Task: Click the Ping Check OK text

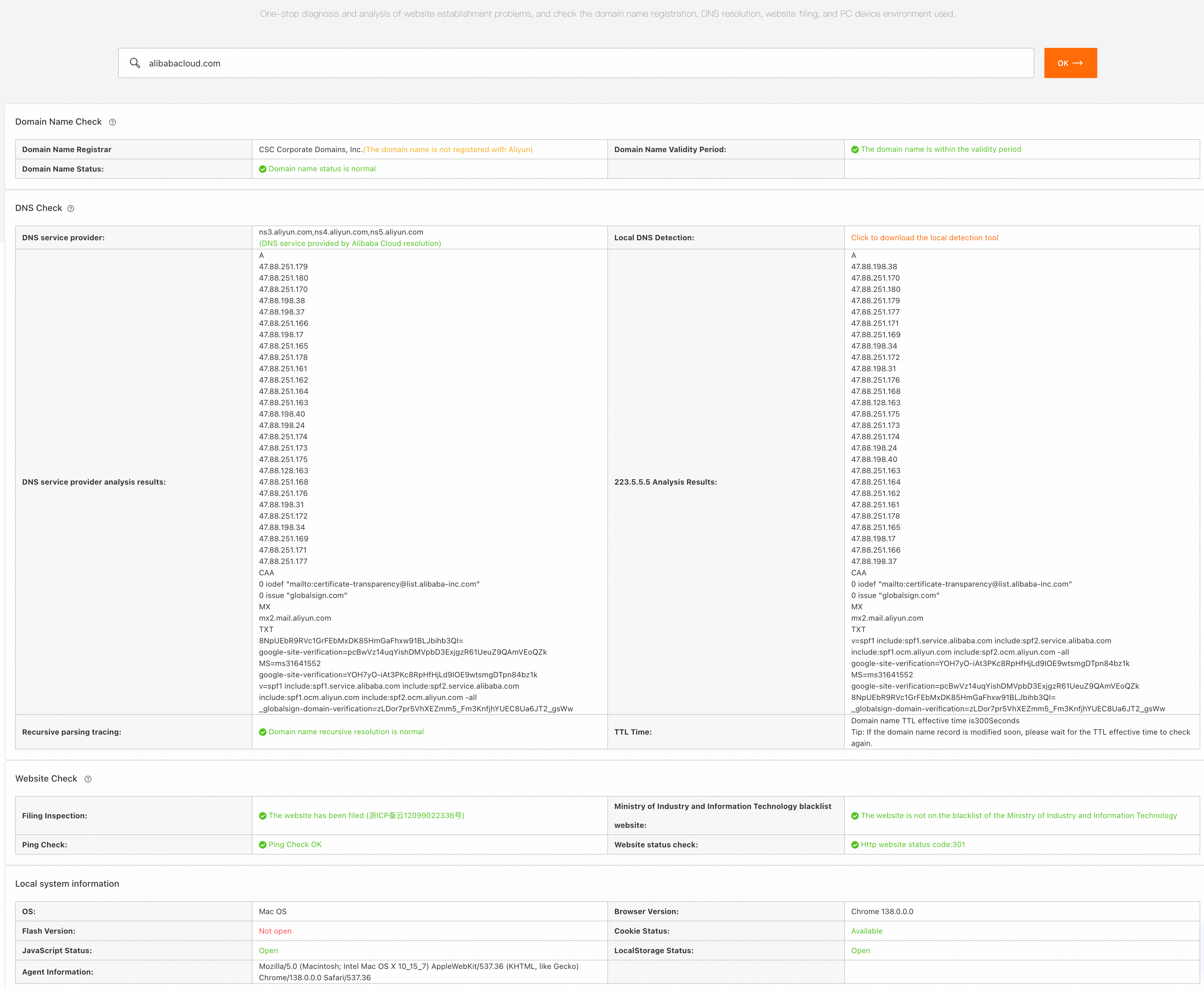Action: pos(295,845)
